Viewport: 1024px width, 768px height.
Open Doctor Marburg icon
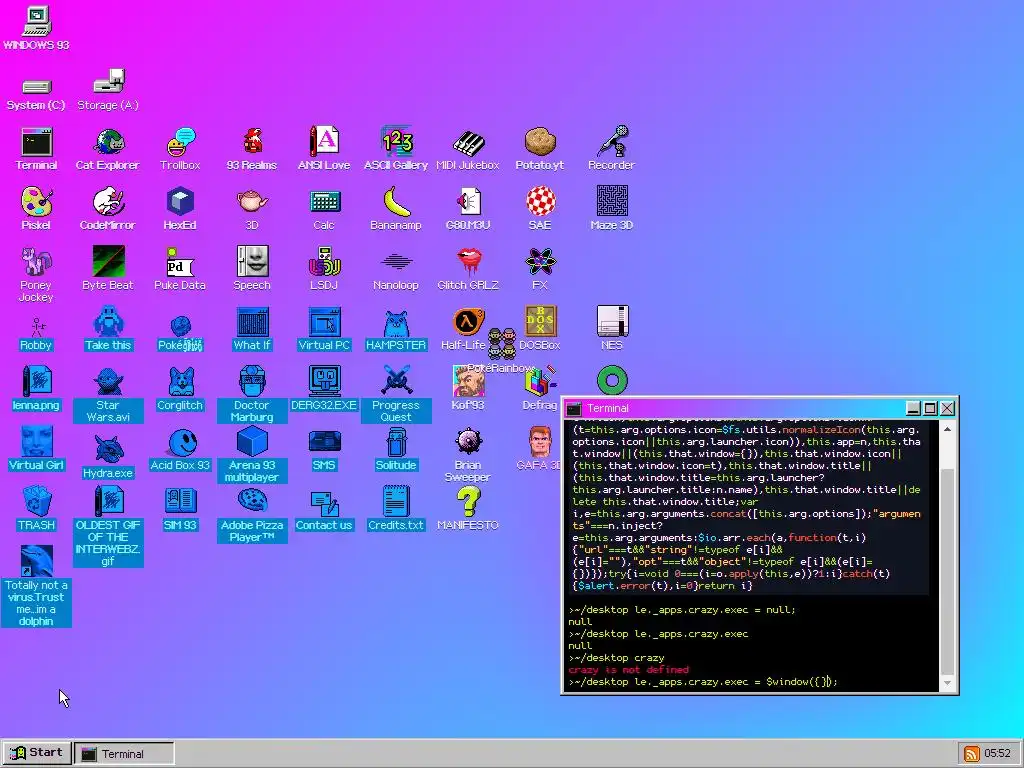(x=252, y=394)
